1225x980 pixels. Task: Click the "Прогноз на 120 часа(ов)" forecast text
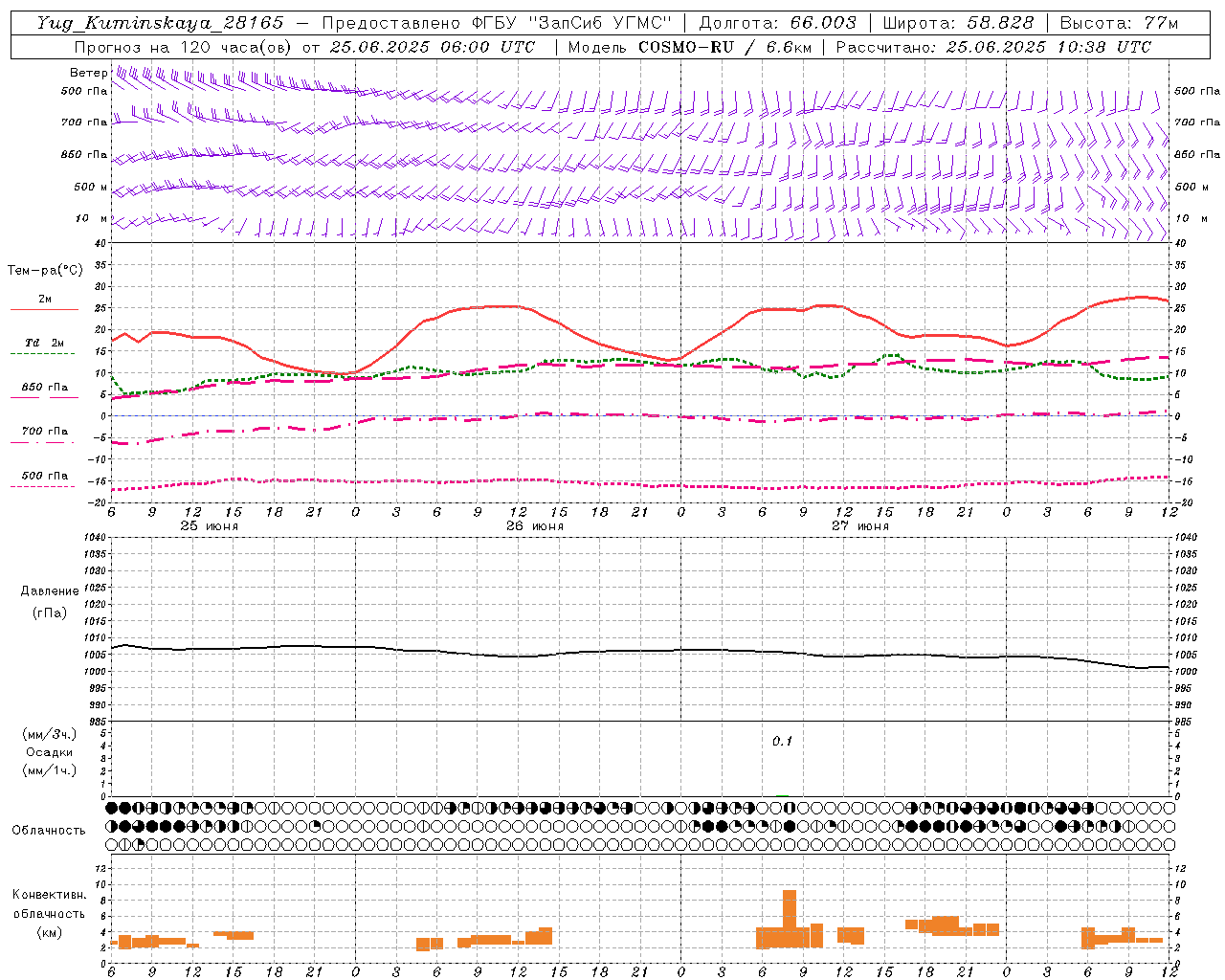(184, 47)
